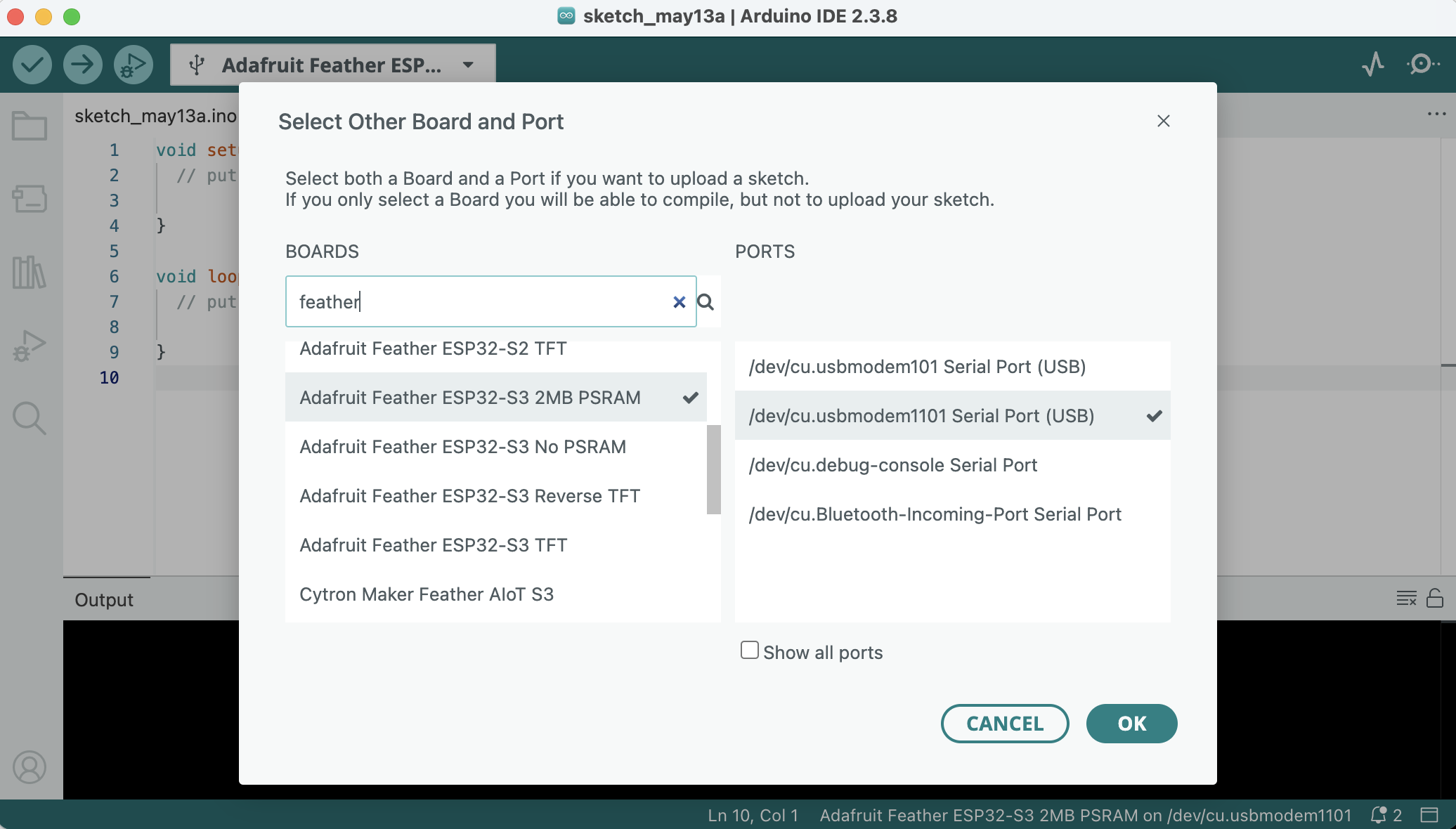Image resolution: width=1456 pixels, height=829 pixels.
Task: Click the board list scrollbar thumb
Action: point(714,469)
